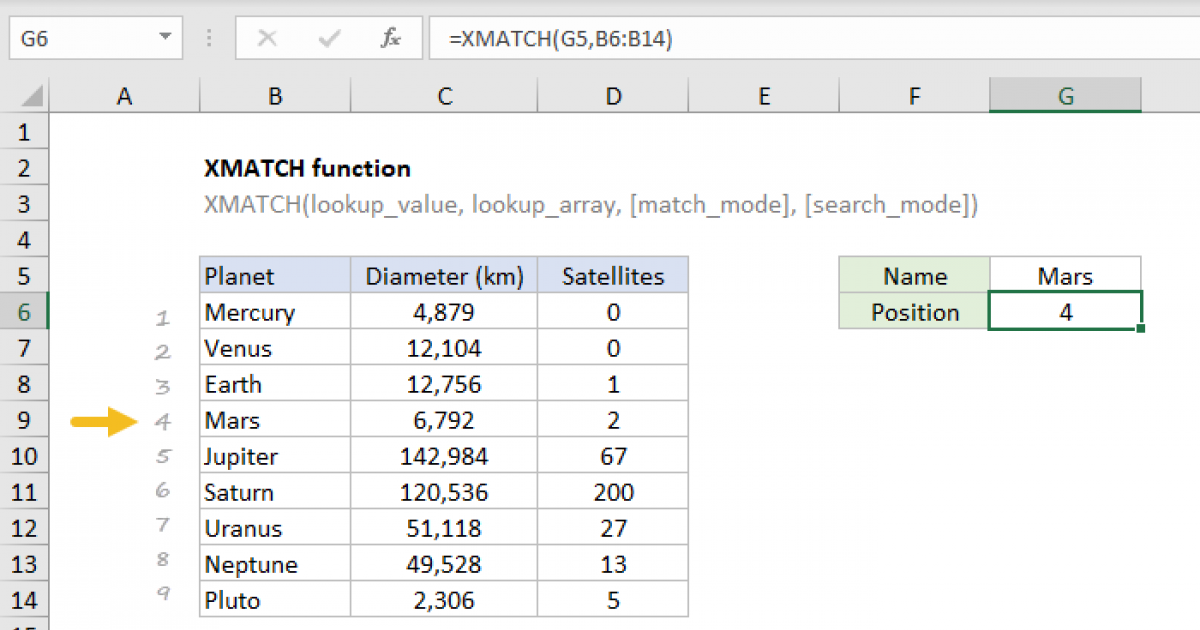Select the Diameter (km) header cell
Image resolution: width=1200 pixels, height=630 pixels.
point(443,276)
